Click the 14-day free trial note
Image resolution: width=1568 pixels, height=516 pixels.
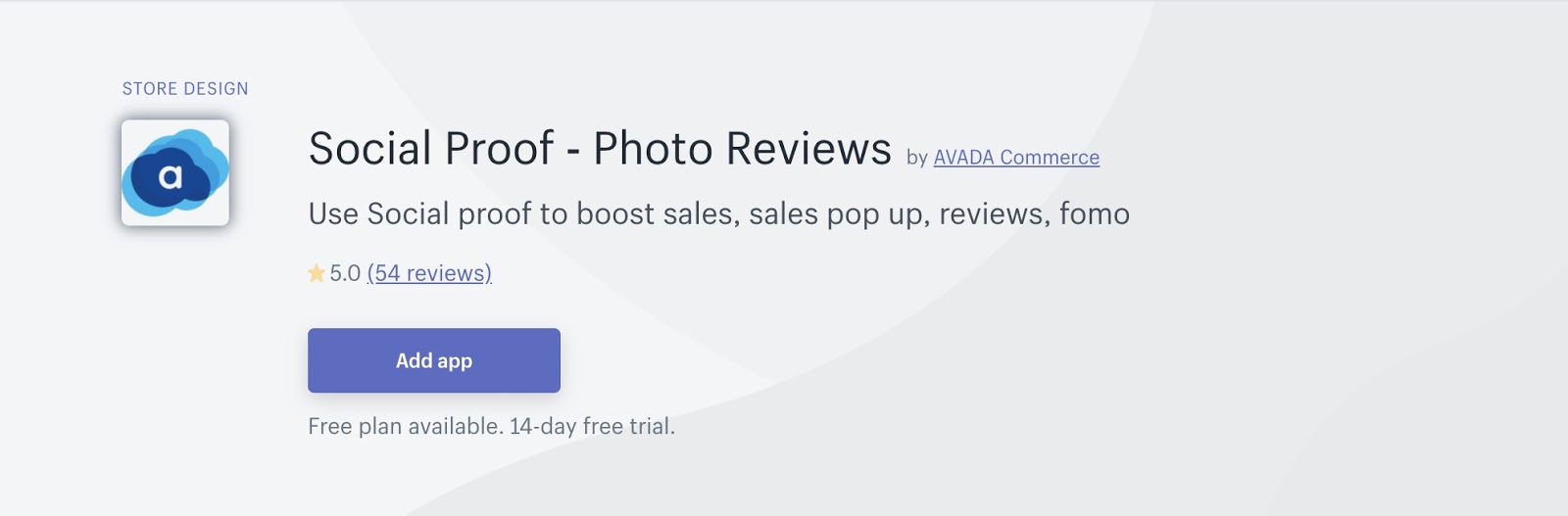click(x=592, y=427)
